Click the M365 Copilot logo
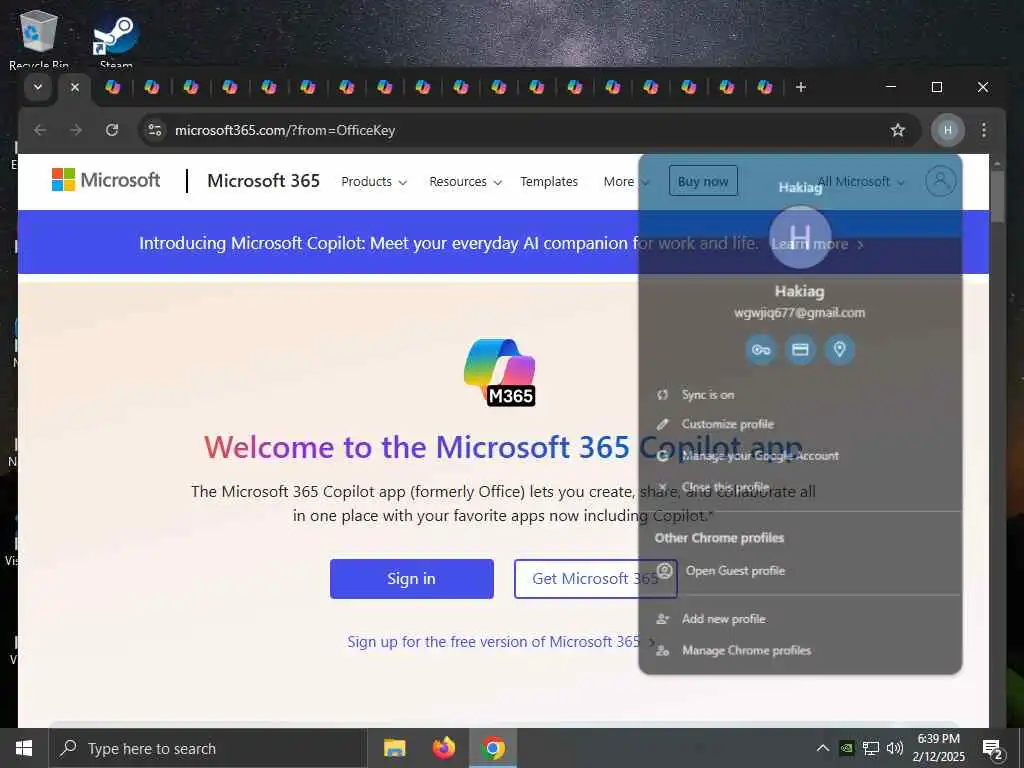This screenshot has height=768, width=1024. pos(500,372)
